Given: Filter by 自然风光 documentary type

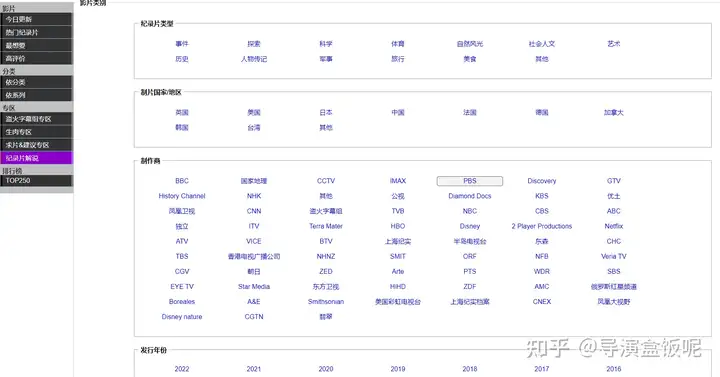Looking at the screenshot, I should pos(470,44).
